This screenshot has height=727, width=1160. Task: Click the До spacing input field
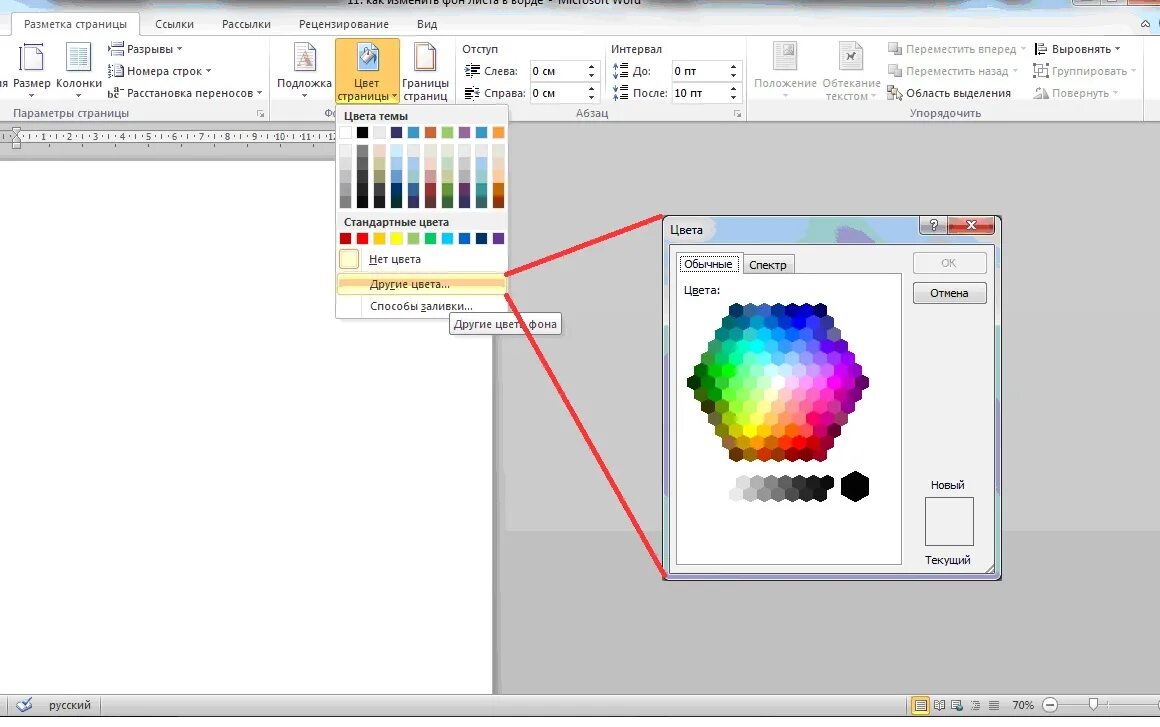click(x=700, y=71)
